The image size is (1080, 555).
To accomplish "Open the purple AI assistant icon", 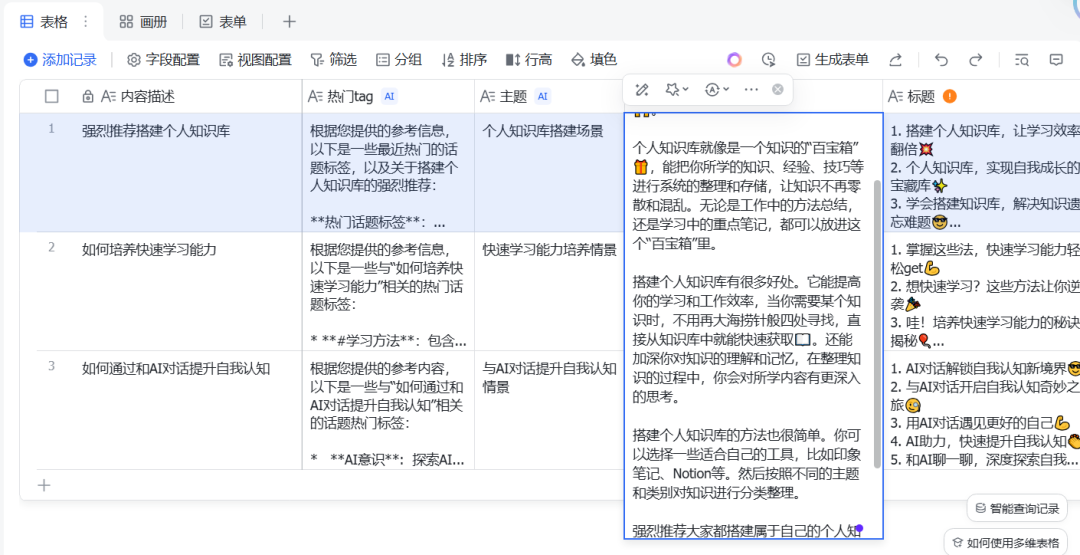I will tap(734, 60).
